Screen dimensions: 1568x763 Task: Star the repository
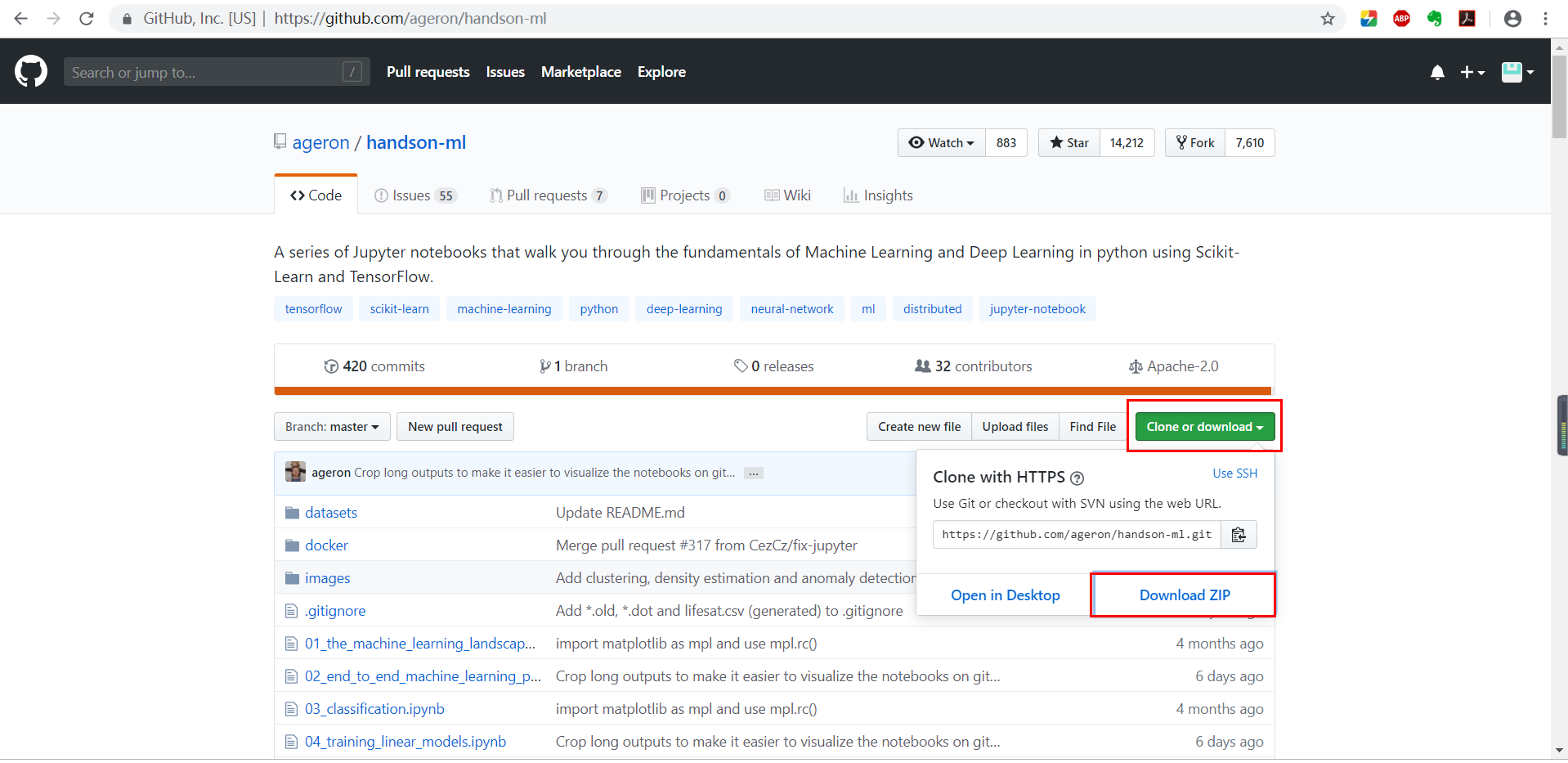1069,143
